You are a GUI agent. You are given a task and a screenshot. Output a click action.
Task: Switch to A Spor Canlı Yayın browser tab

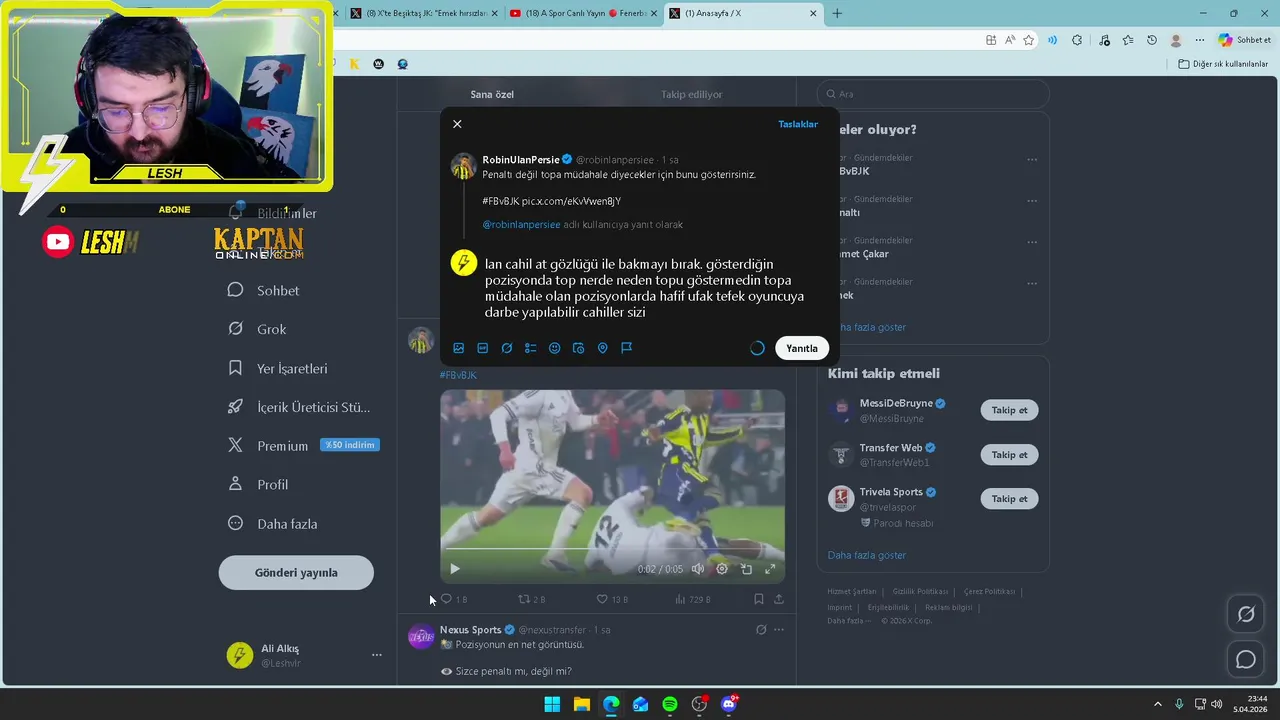(582, 13)
